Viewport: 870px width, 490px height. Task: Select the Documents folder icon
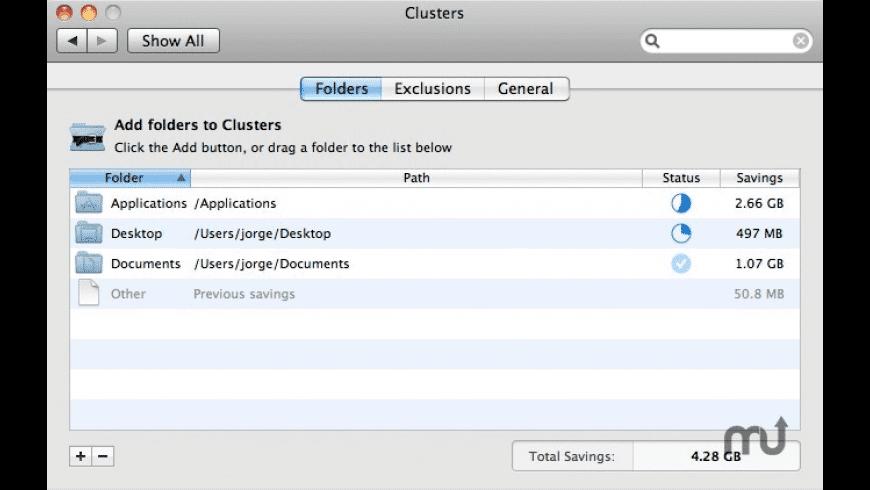pyautogui.click(x=89, y=262)
